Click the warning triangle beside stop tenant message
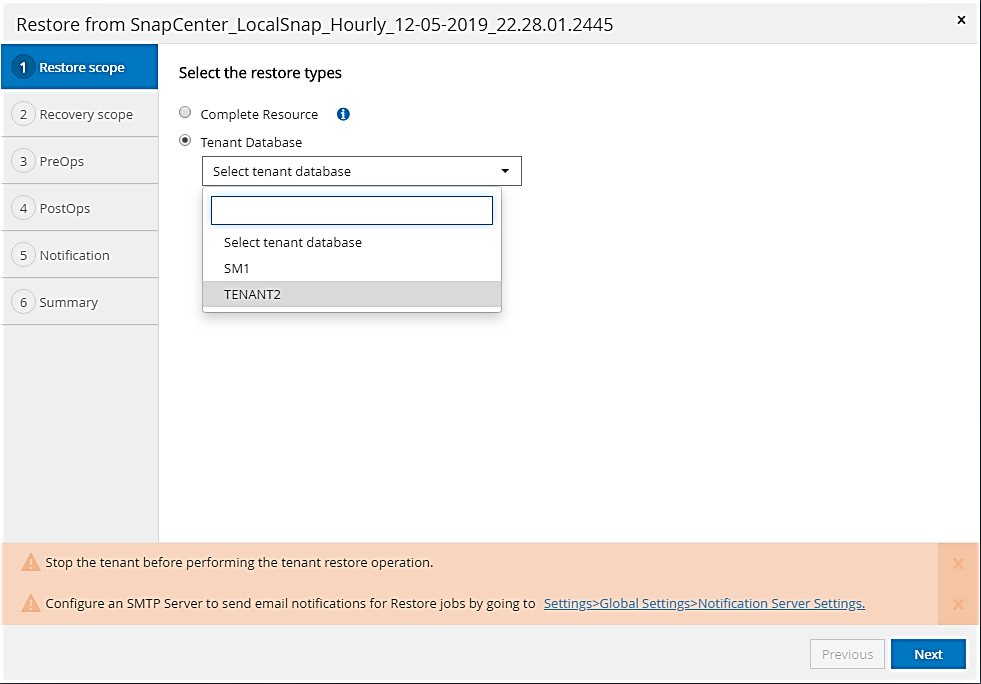 pyautogui.click(x=31, y=562)
